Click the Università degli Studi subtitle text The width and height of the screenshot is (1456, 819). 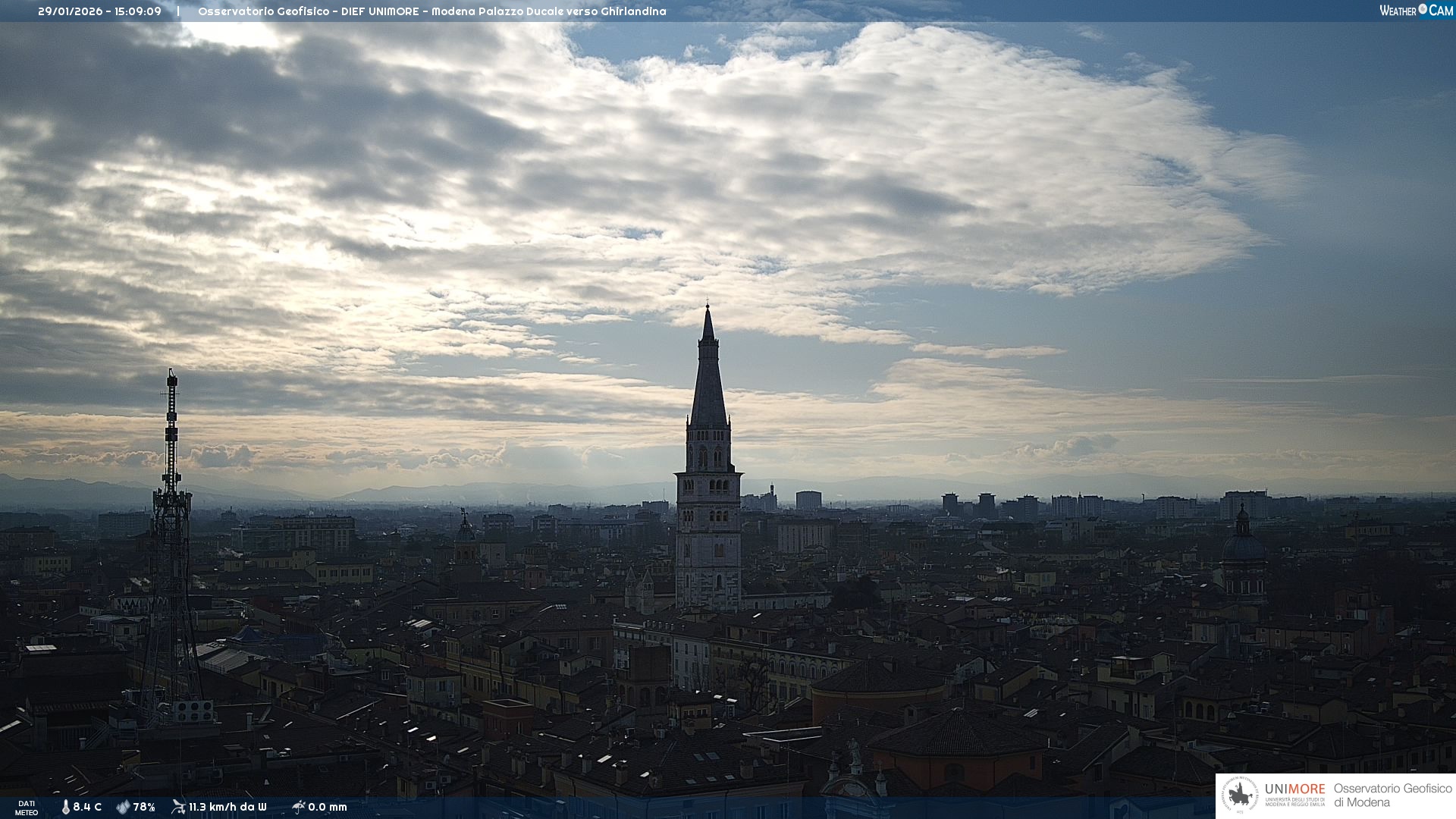[x=1294, y=802]
